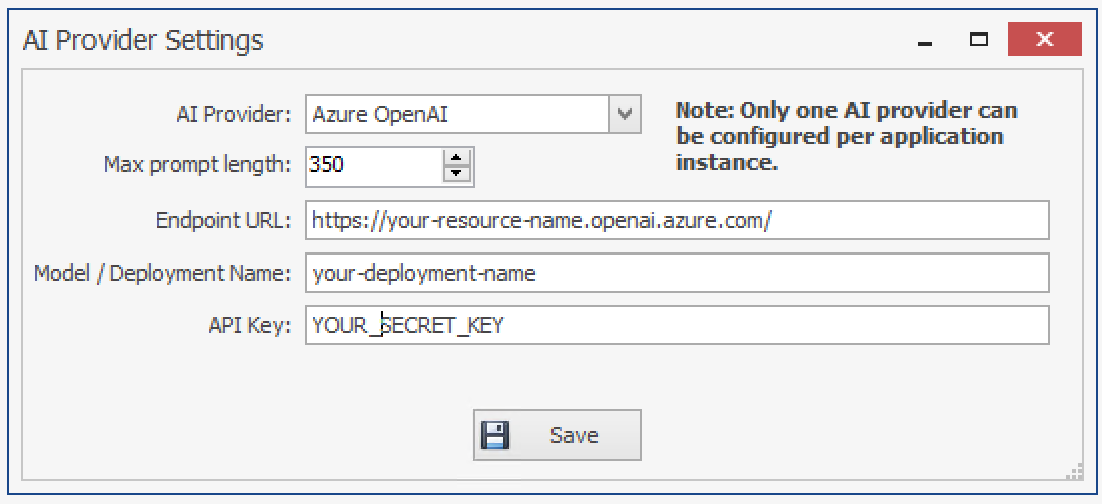Click into the Endpoint URL field
Viewport: 1102px width, 504px height.
677,220
